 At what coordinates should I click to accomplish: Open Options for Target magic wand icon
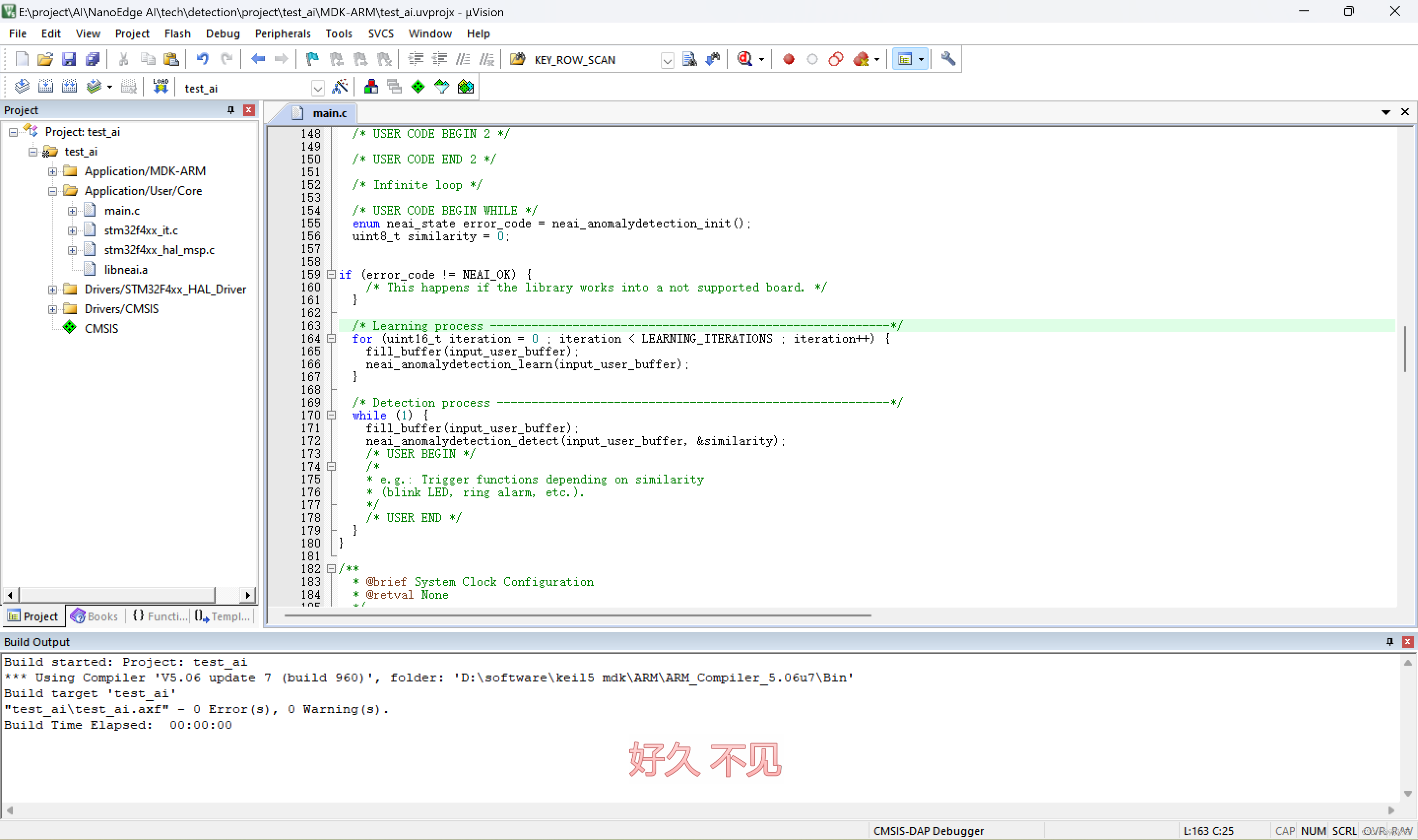click(340, 87)
